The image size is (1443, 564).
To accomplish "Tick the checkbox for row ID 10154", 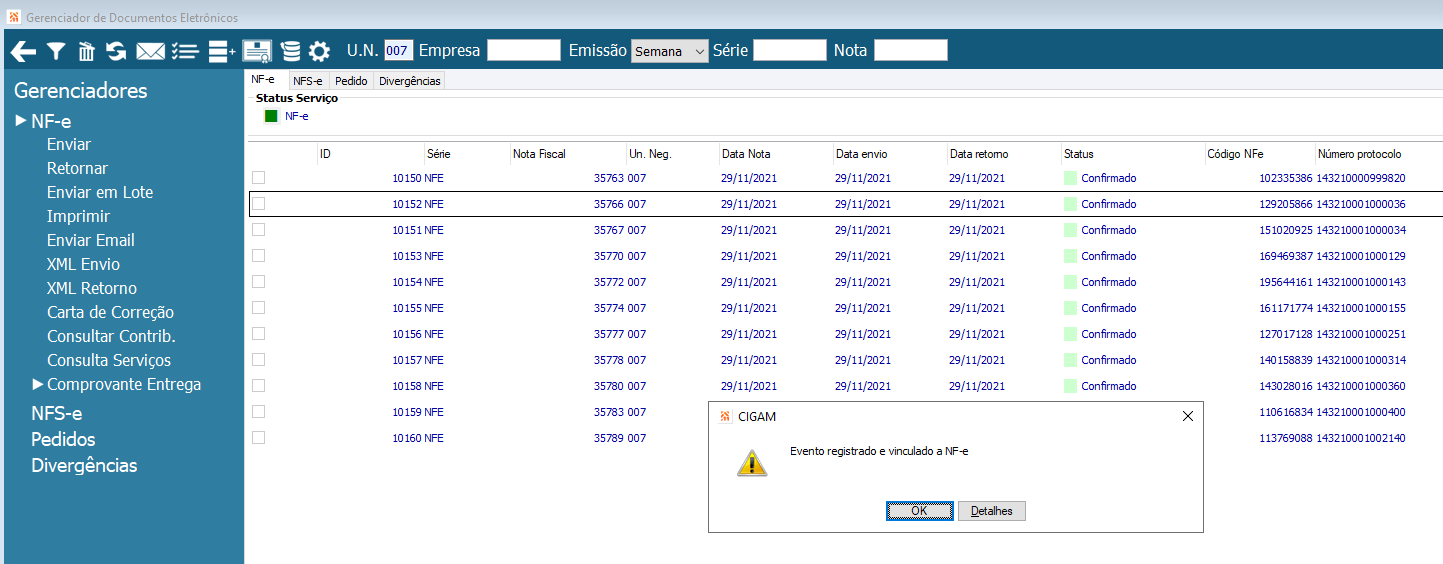I will click(x=258, y=281).
